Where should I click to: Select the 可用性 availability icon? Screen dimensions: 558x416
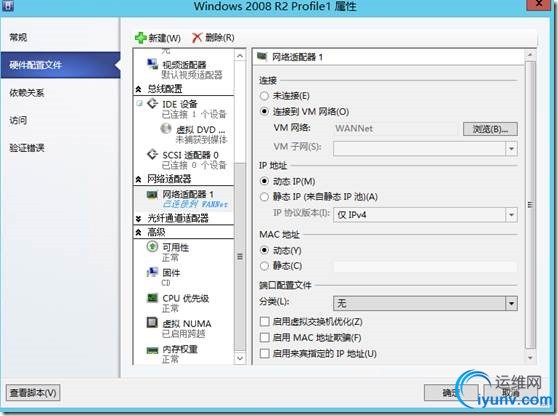152,247
